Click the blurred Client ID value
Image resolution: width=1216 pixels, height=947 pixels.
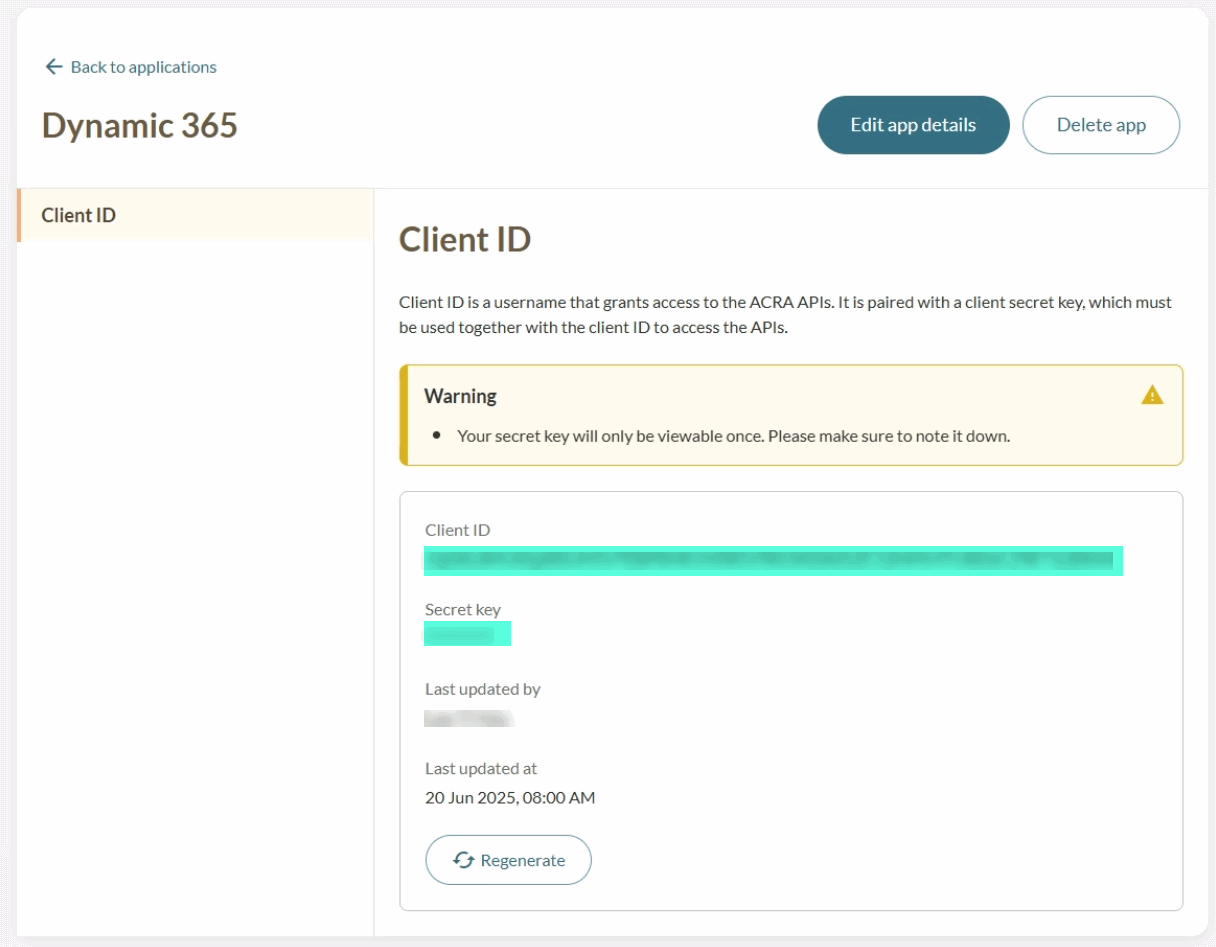tap(773, 560)
